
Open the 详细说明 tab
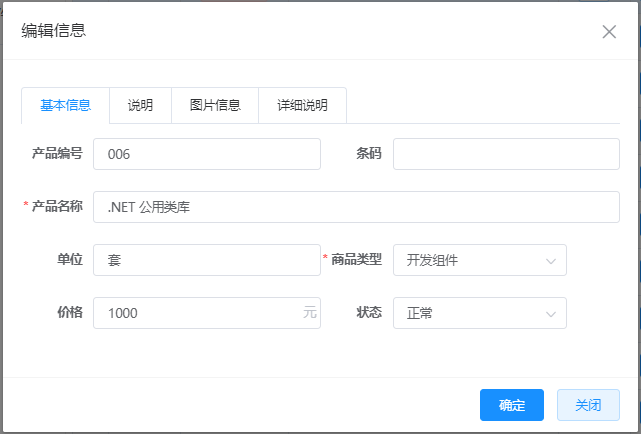coord(303,105)
